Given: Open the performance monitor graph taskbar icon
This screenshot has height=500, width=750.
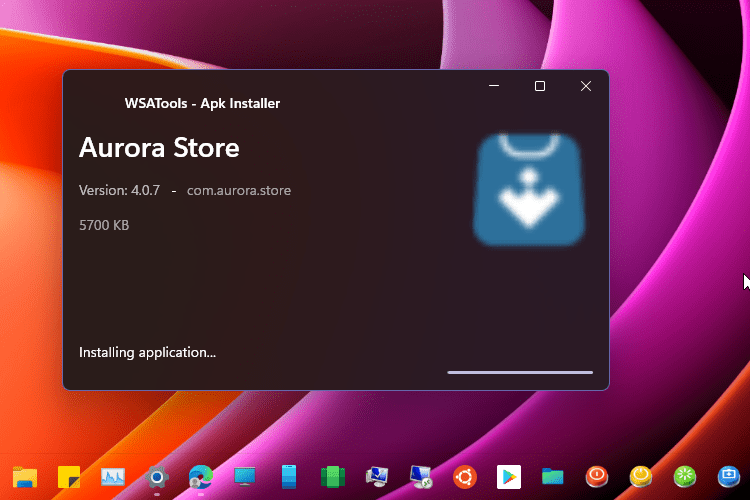Looking at the screenshot, I should (x=113, y=477).
